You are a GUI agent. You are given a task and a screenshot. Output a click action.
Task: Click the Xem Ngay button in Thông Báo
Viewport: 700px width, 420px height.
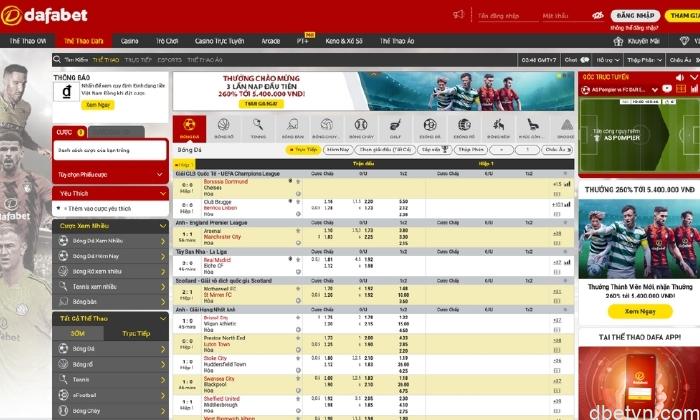point(98,105)
